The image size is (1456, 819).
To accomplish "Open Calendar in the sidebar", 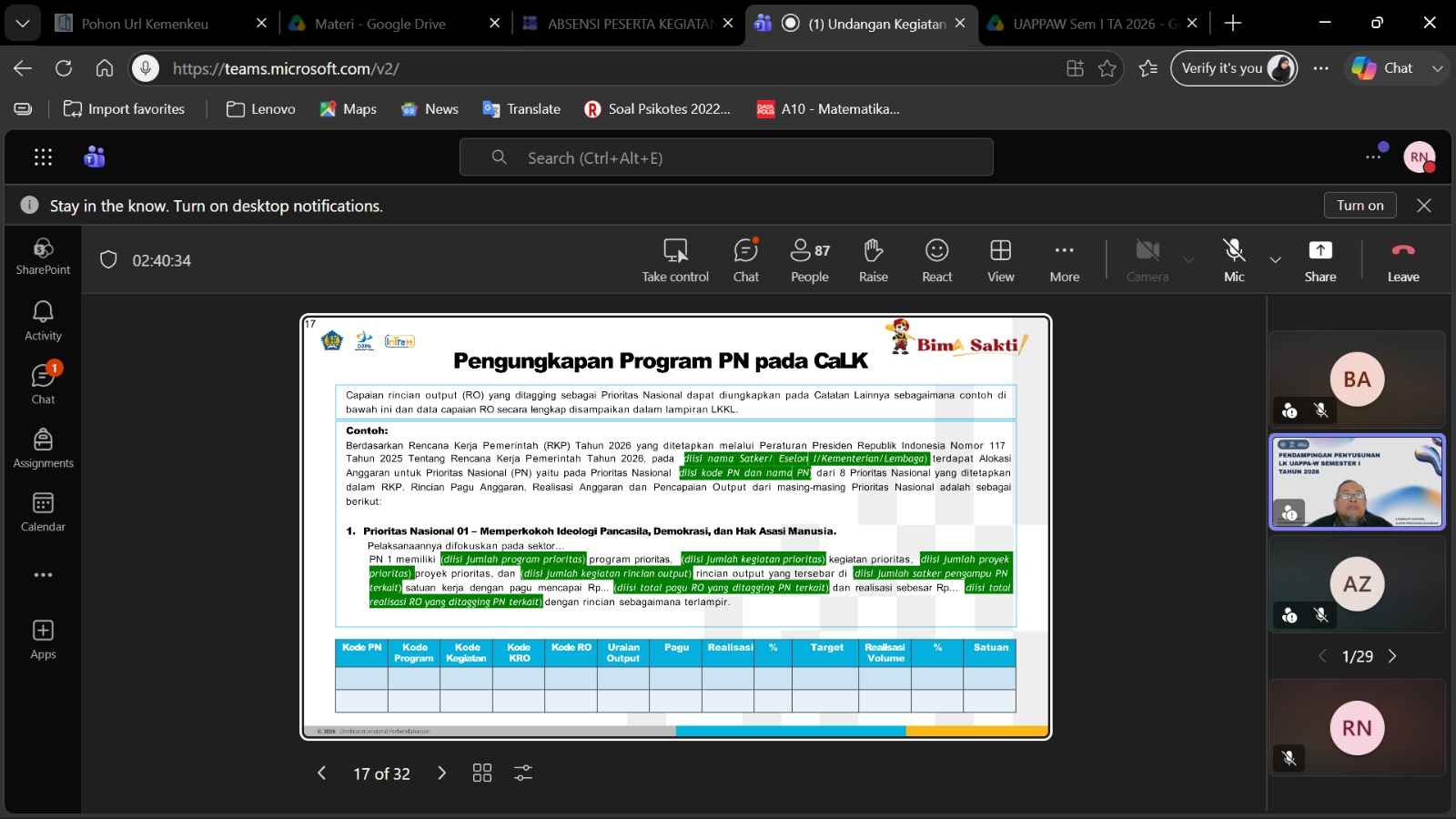I will tap(43, 512).
